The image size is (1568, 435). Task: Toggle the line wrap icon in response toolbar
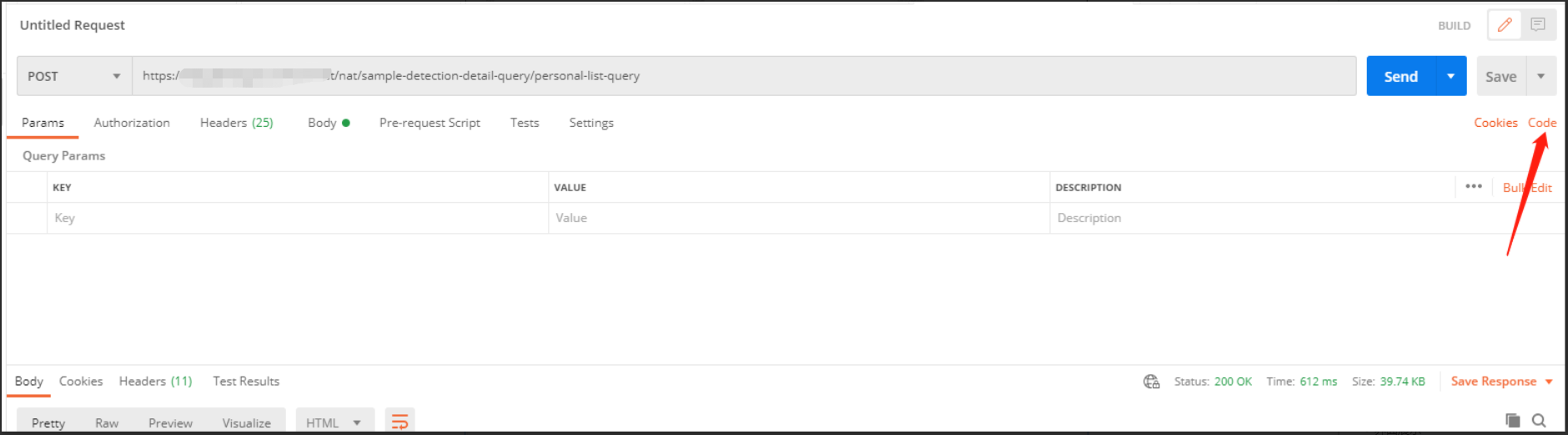(x=400, y=422)
